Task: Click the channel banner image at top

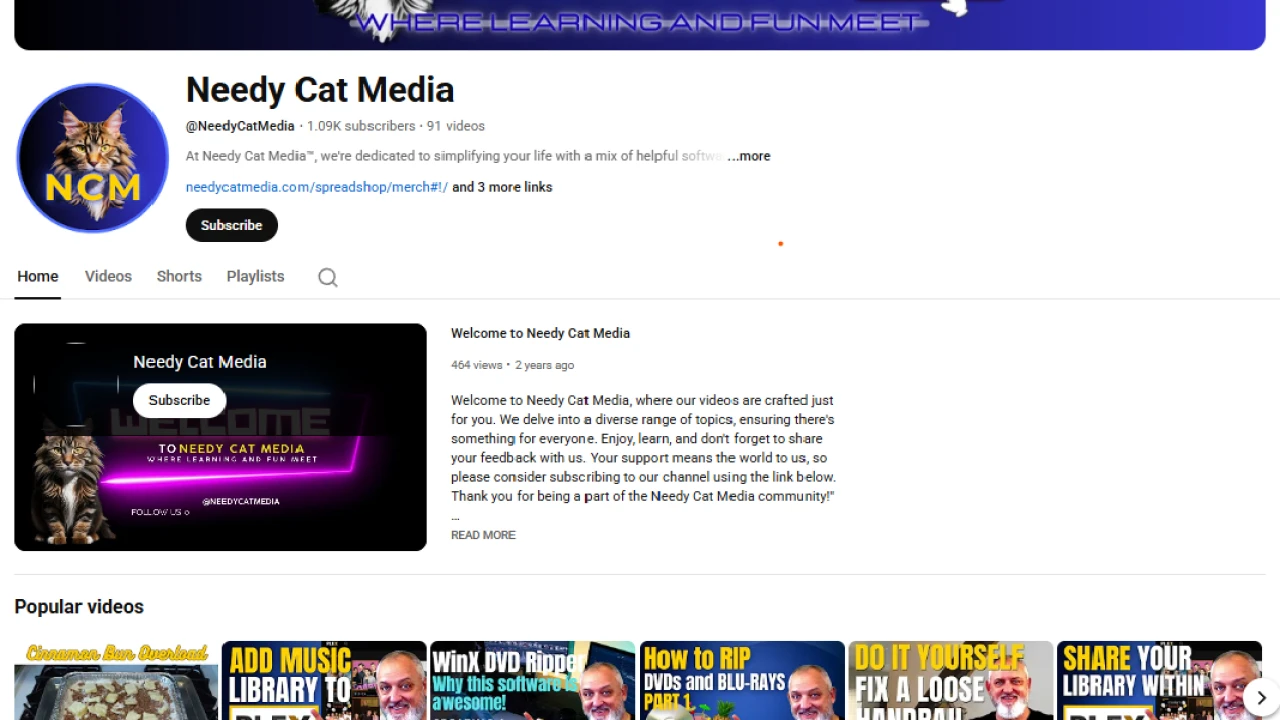Action: click(640, 25)
